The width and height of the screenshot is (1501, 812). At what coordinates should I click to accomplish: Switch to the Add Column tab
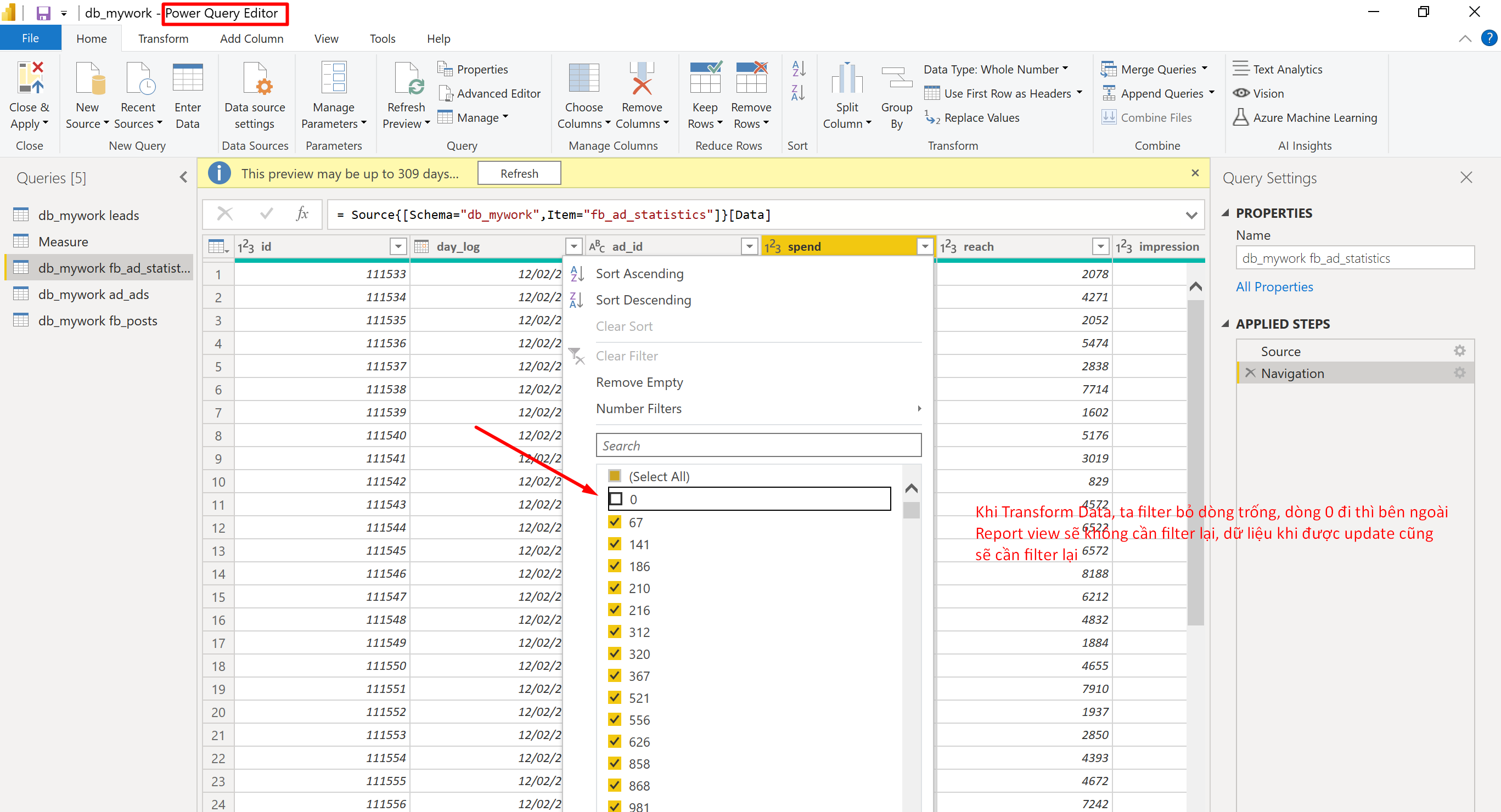252,38
